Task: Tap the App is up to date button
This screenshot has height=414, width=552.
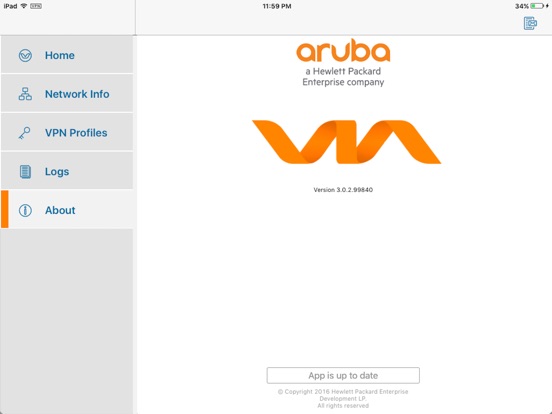Action: click(x=343, y=375)
